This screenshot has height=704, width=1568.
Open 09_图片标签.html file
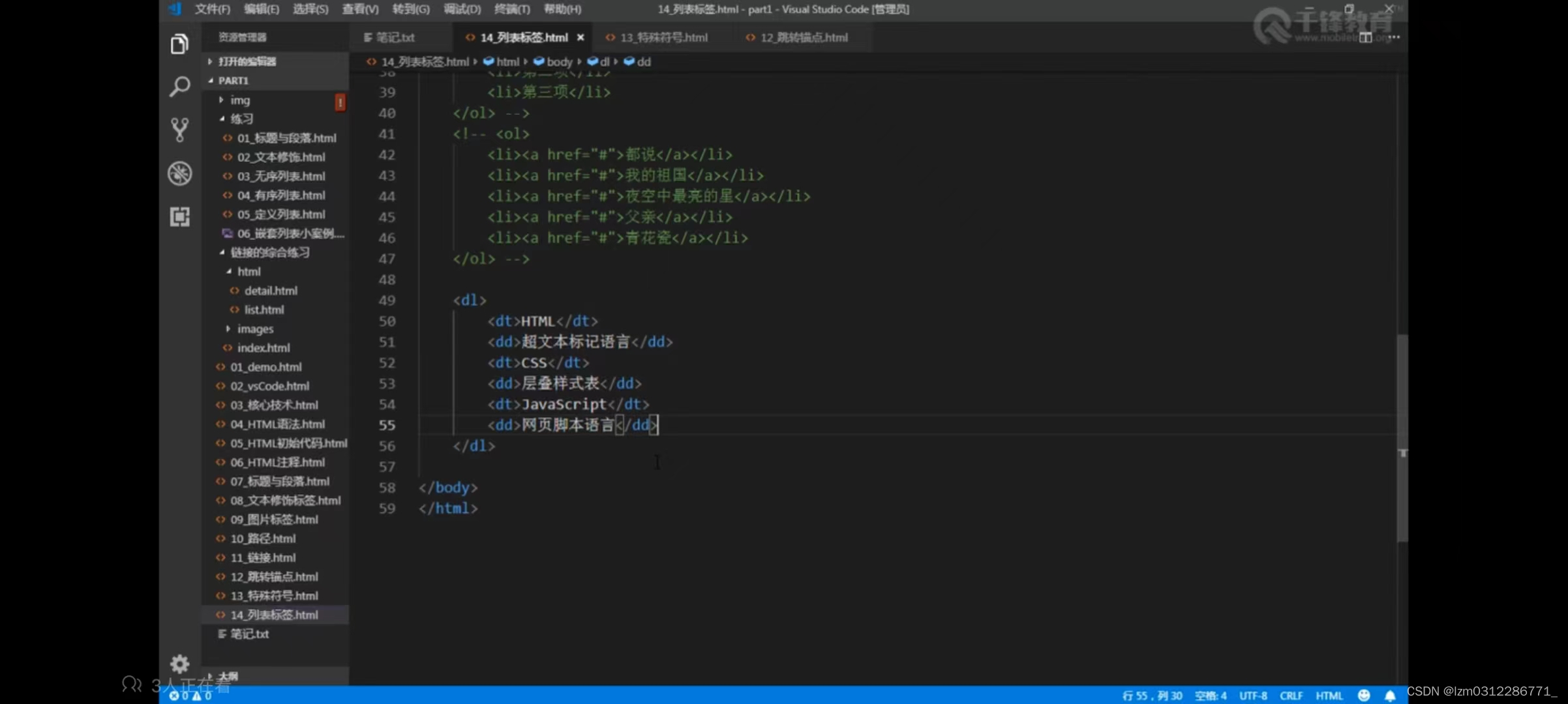(275, 520)
